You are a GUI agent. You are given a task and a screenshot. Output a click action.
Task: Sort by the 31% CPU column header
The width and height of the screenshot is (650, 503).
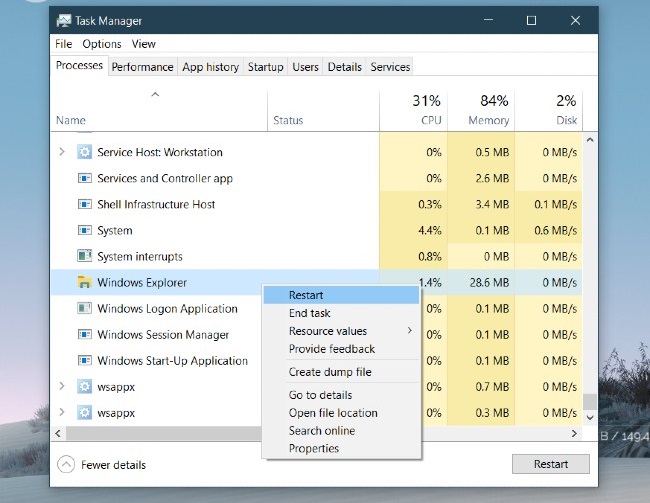(413, 111)
